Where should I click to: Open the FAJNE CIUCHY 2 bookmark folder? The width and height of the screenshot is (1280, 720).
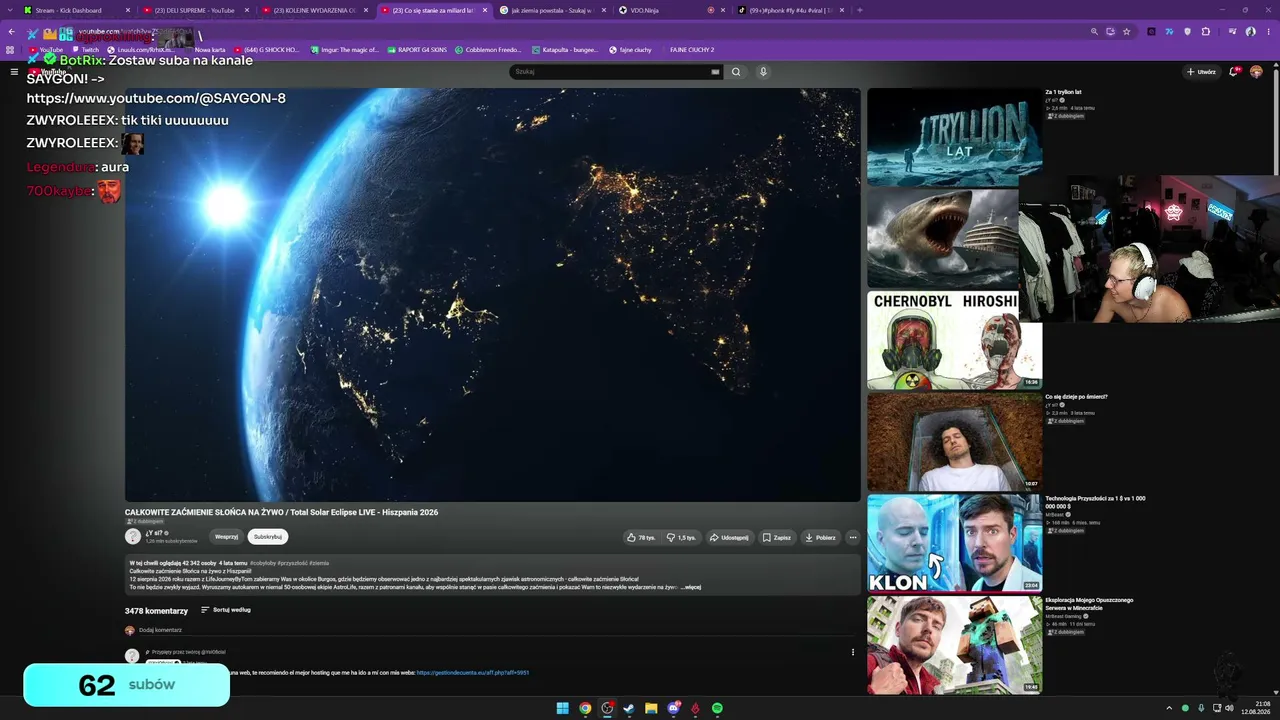click(692, 49)
